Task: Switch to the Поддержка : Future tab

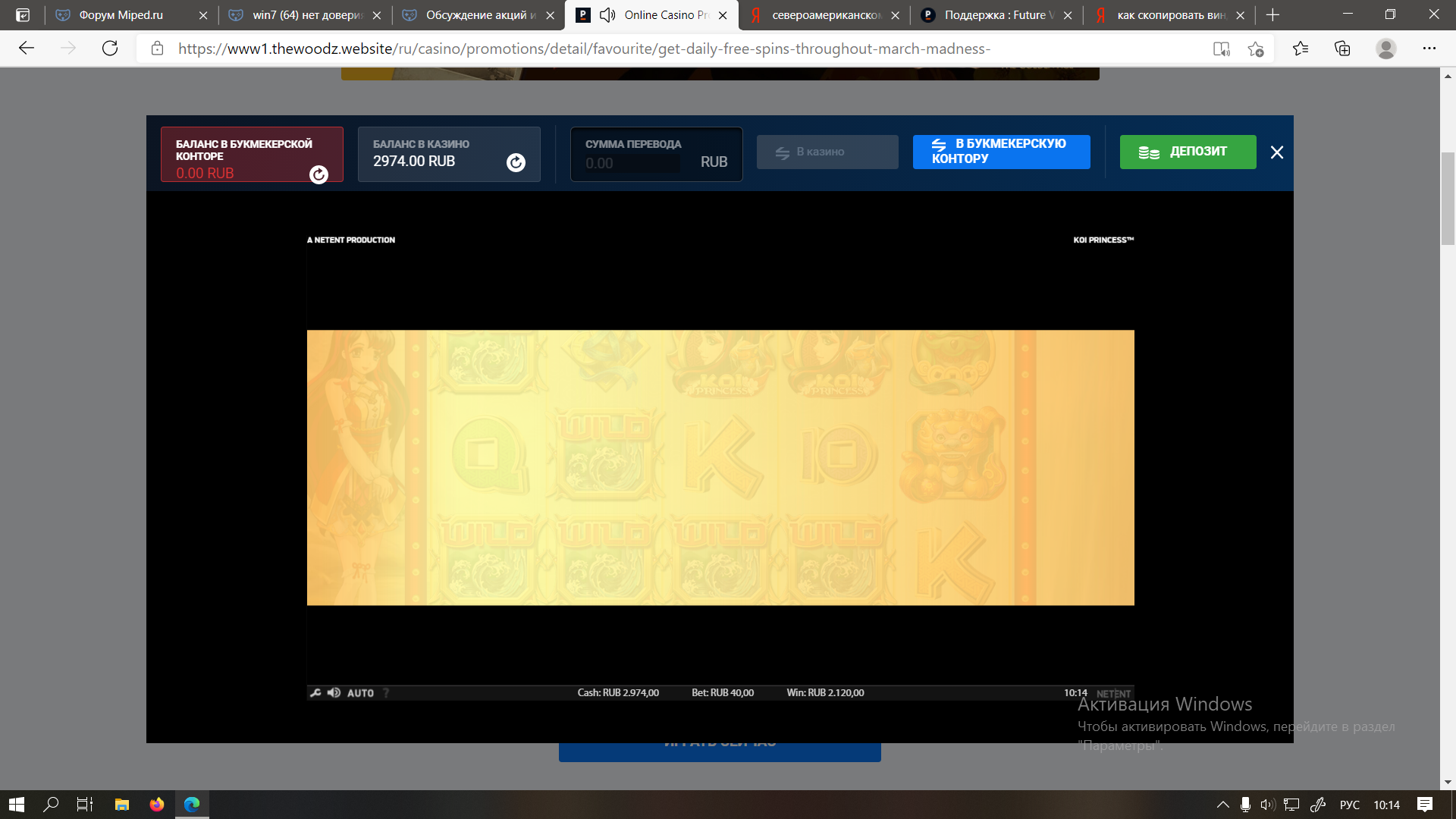Action: 999,15
